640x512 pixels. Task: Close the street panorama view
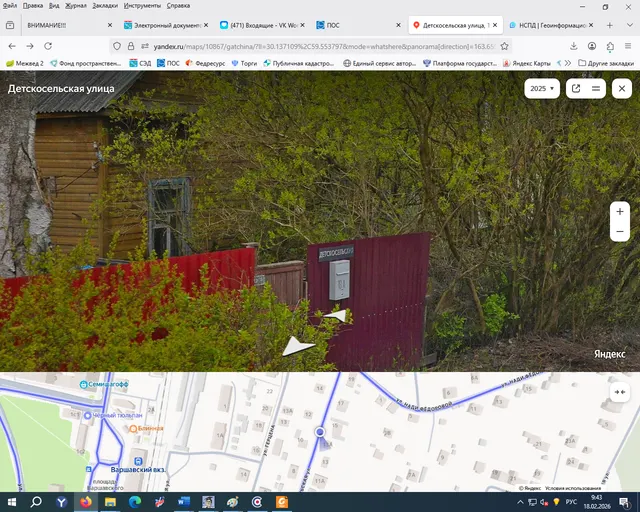point(622,88)
